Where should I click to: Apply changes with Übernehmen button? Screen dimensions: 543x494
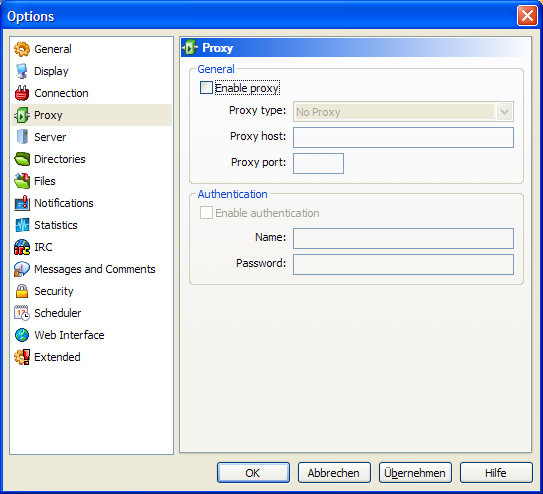coord(415,473)
